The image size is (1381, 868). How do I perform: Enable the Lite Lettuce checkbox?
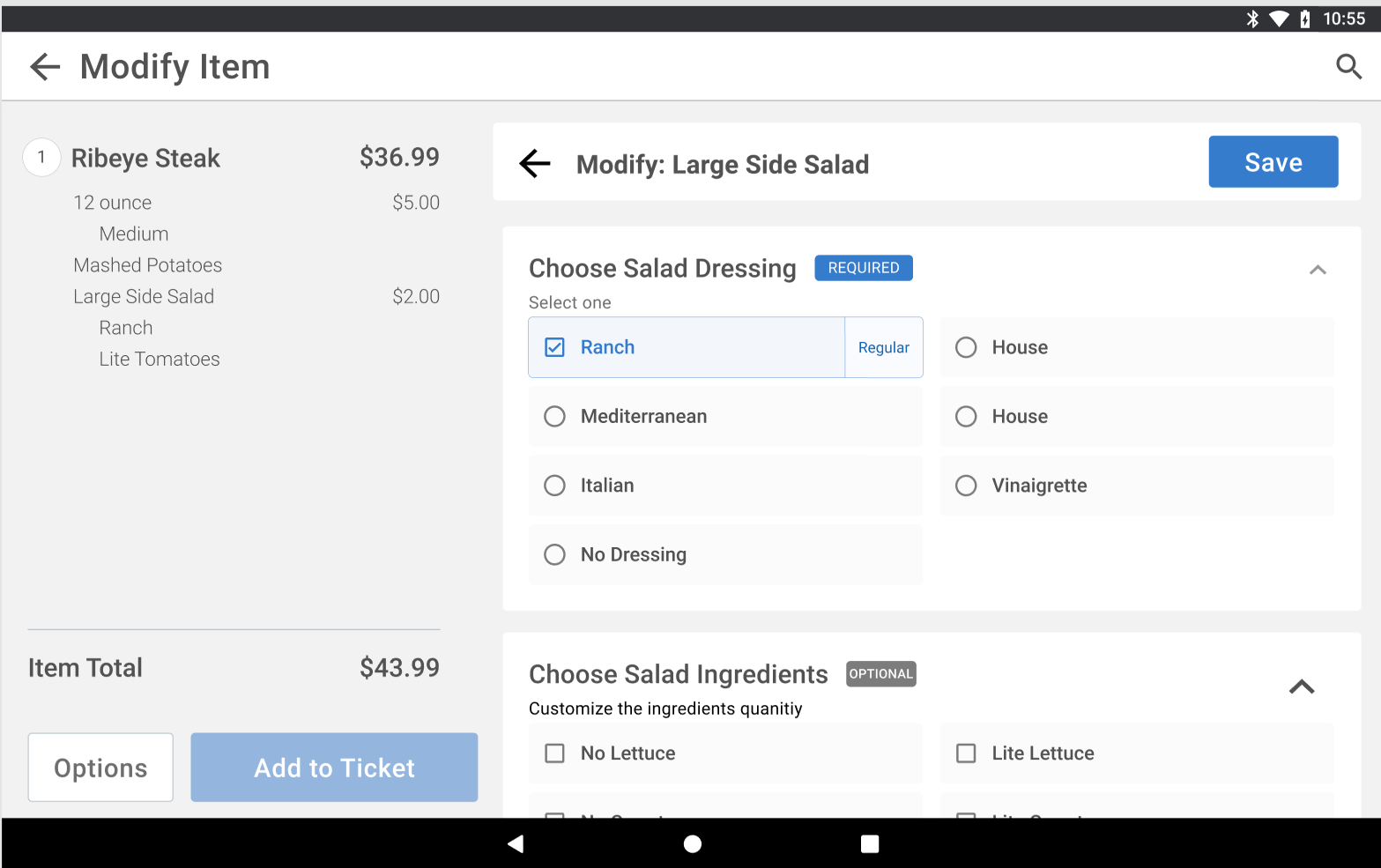pyautogui.click(x=967, y=753)
